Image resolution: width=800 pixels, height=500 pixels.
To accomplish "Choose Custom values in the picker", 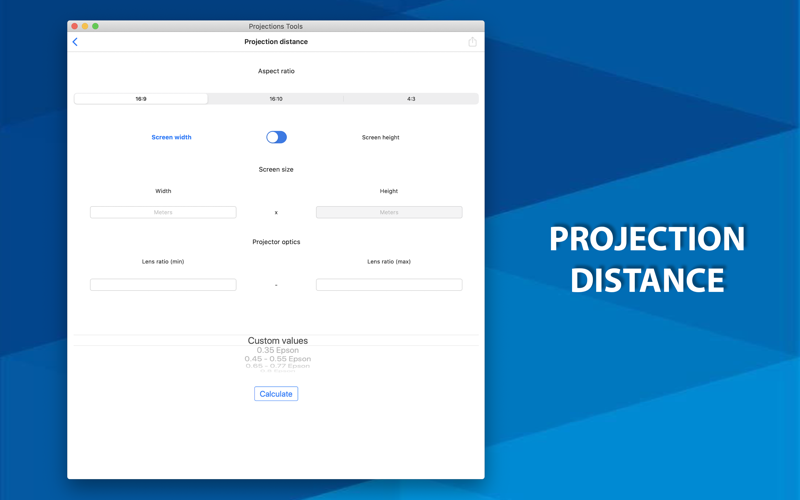I will [278, 340].
